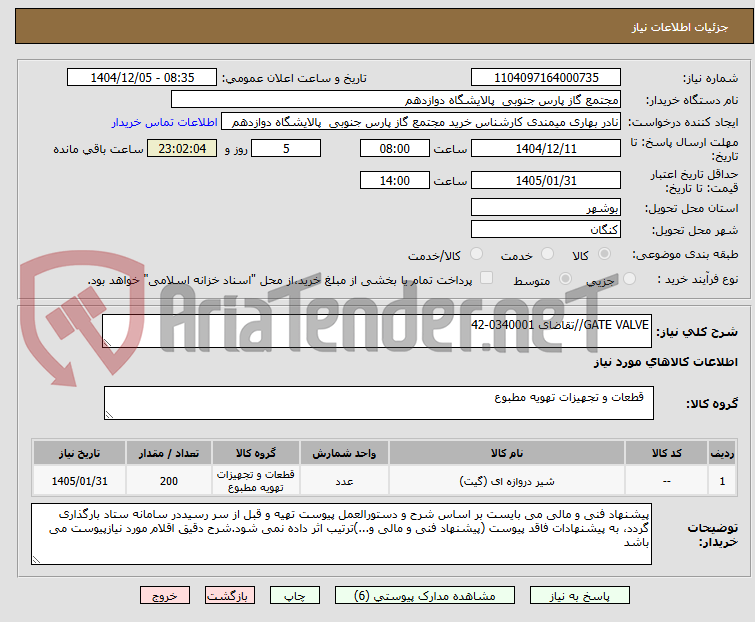Click the response deadline date 1404/12/11

546,149
